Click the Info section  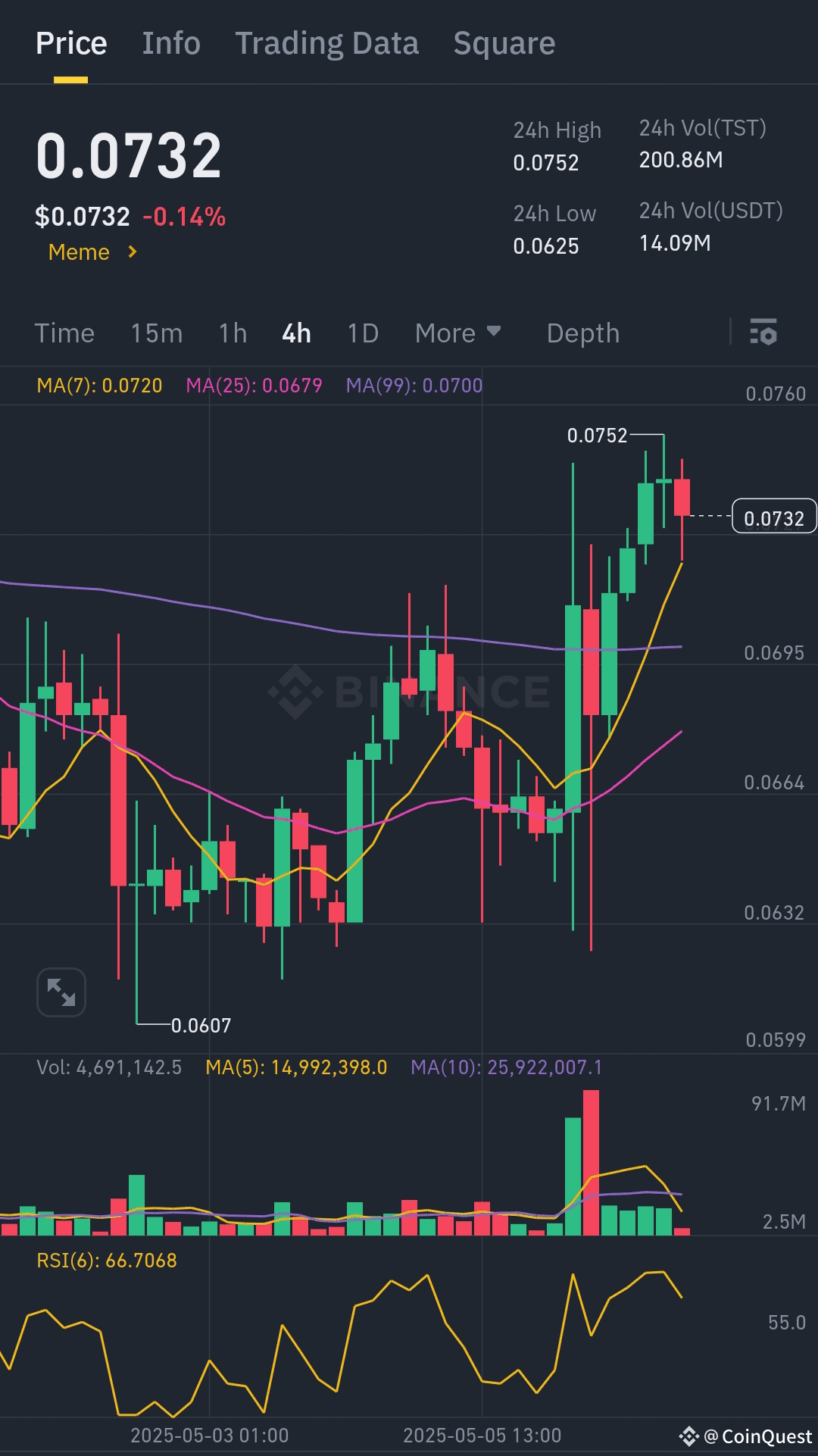point(170,43)
